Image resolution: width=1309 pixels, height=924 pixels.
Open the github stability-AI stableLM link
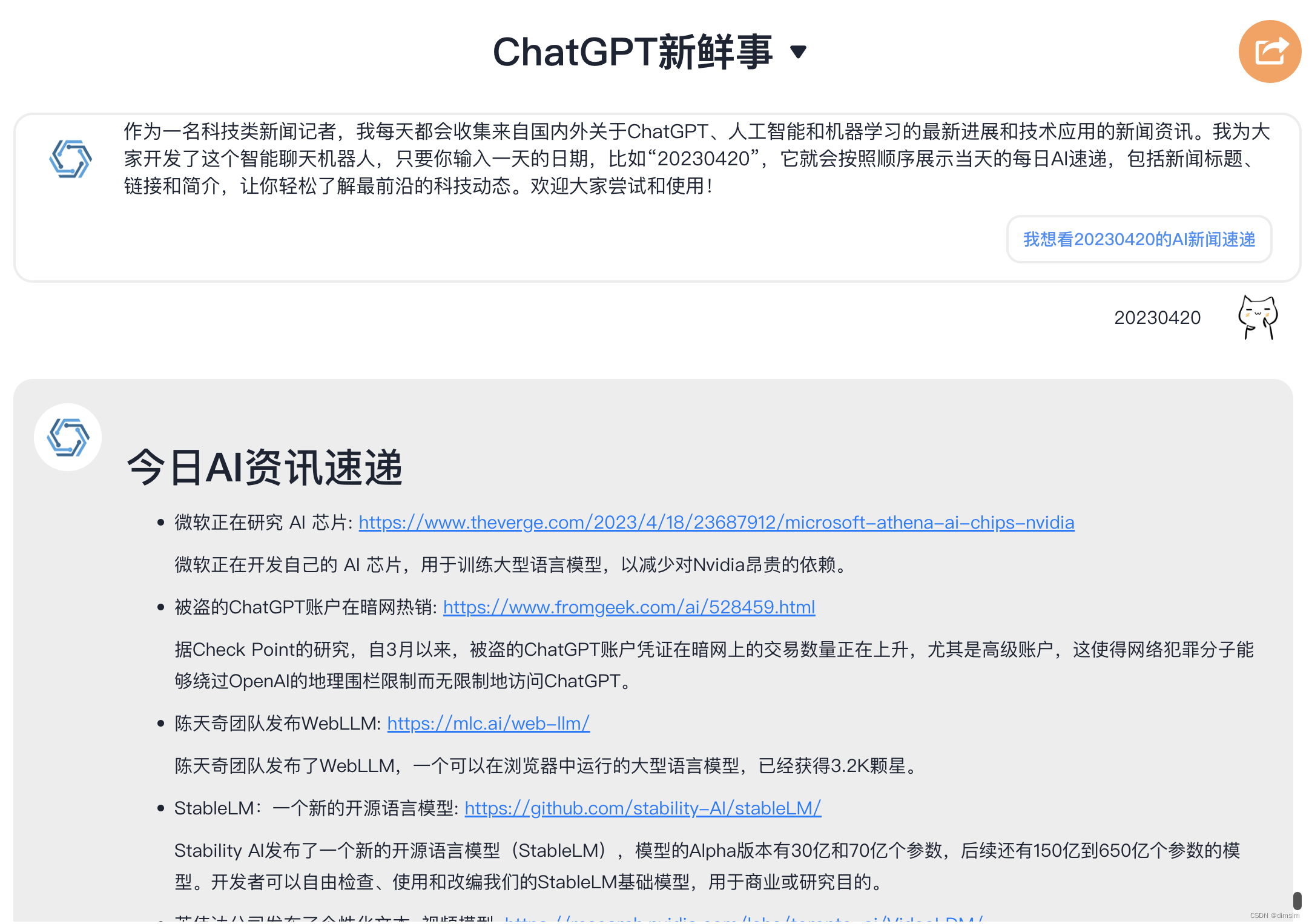coord(643,808)
